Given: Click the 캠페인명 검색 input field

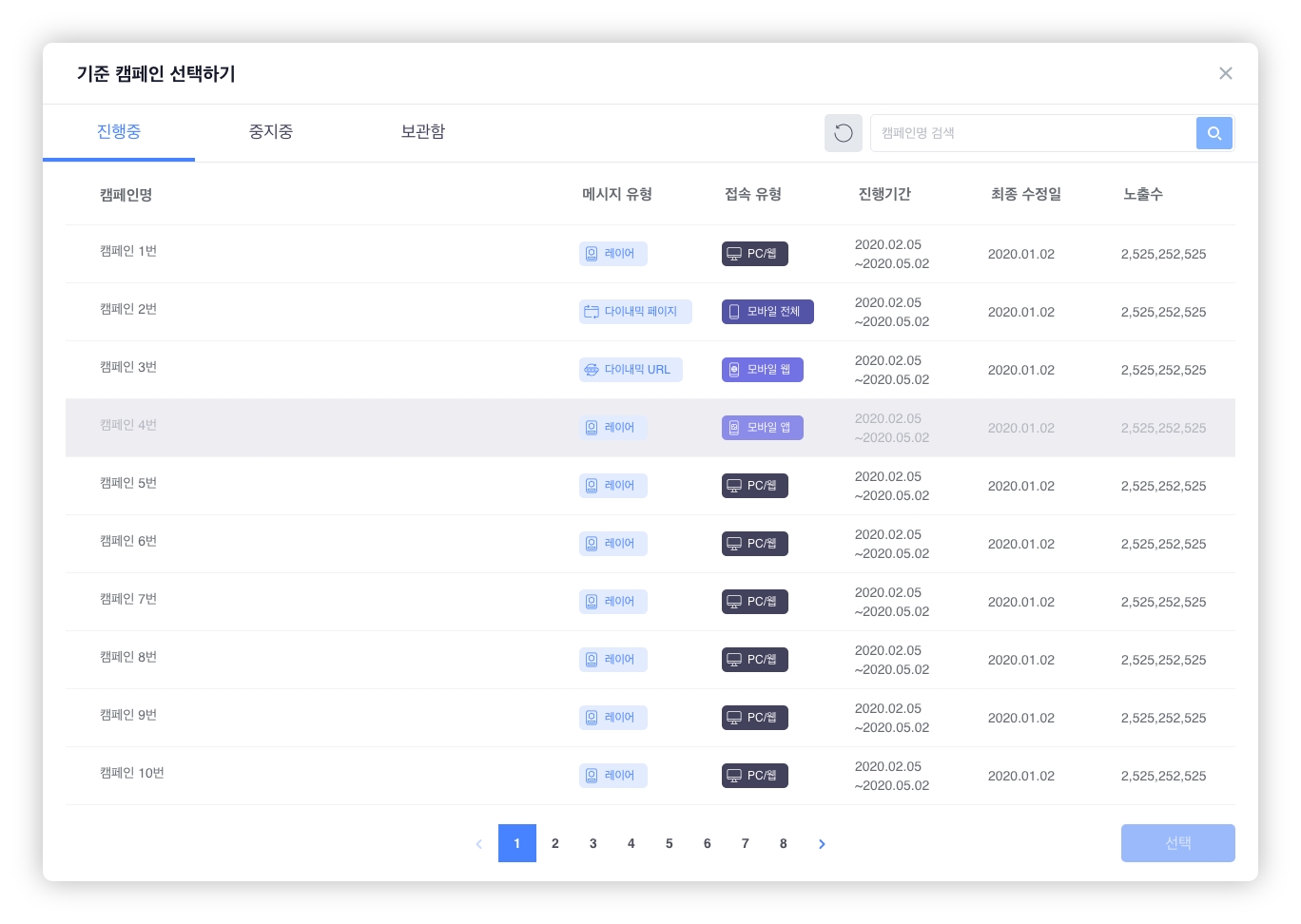Looking at the screenshot, I should tap(1032, 133).
